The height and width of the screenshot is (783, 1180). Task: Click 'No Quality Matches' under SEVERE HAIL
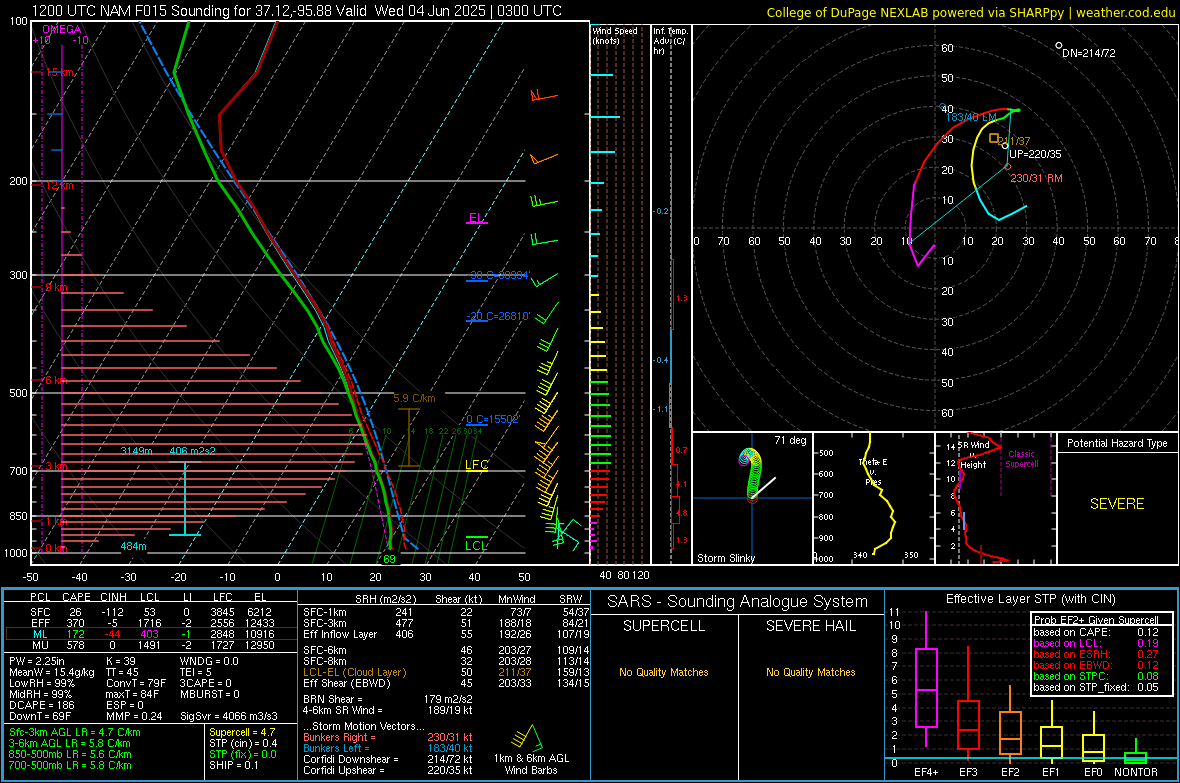pos(810,672)
